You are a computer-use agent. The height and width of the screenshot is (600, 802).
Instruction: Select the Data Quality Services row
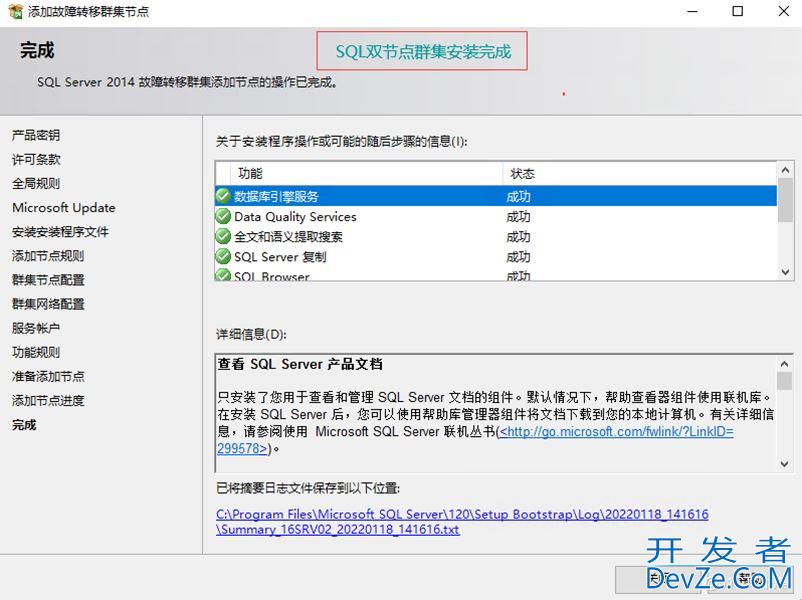point(496,216)
